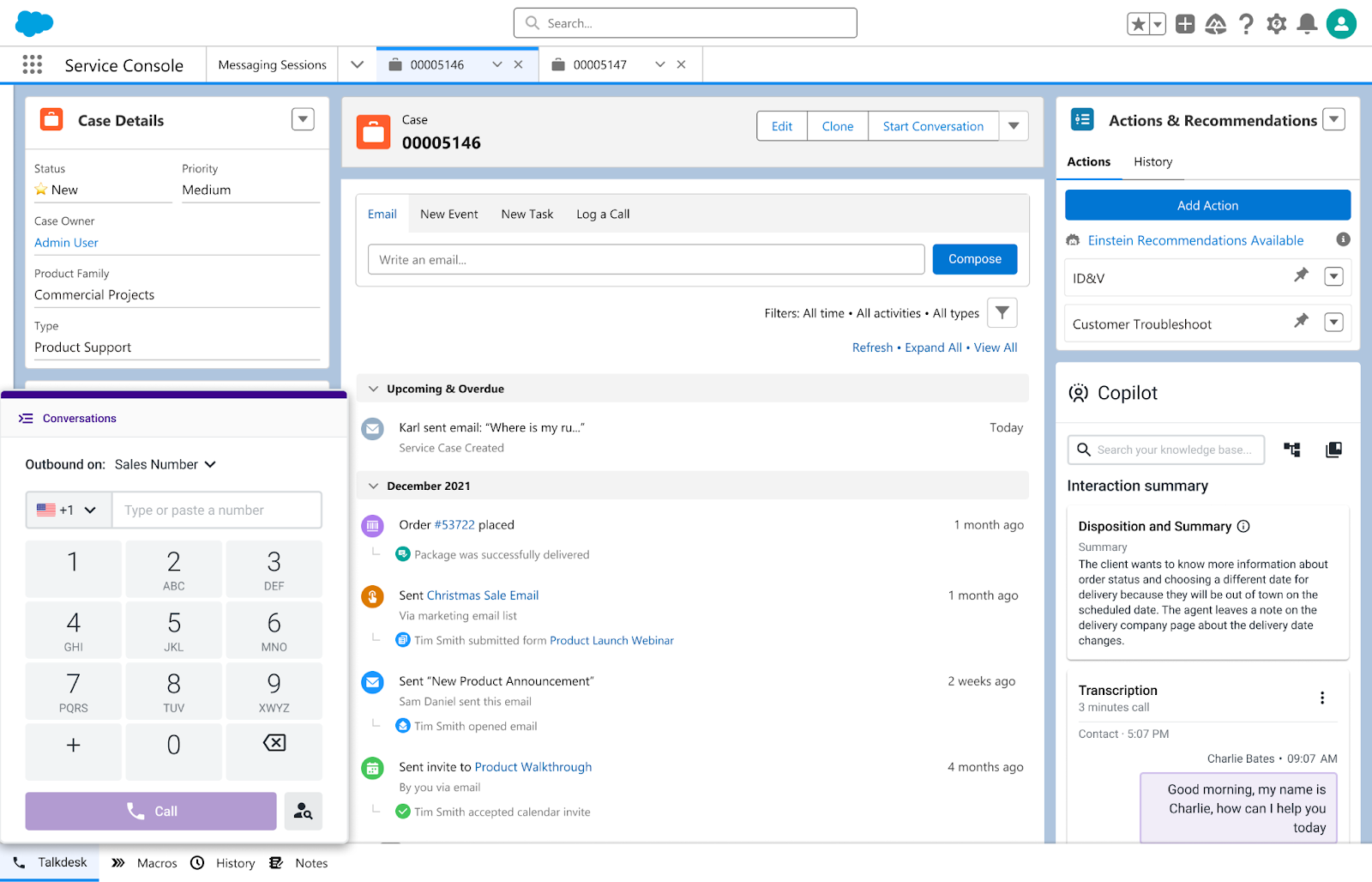Toggle the Conversations panel menu icon

[x=27, y=418]
